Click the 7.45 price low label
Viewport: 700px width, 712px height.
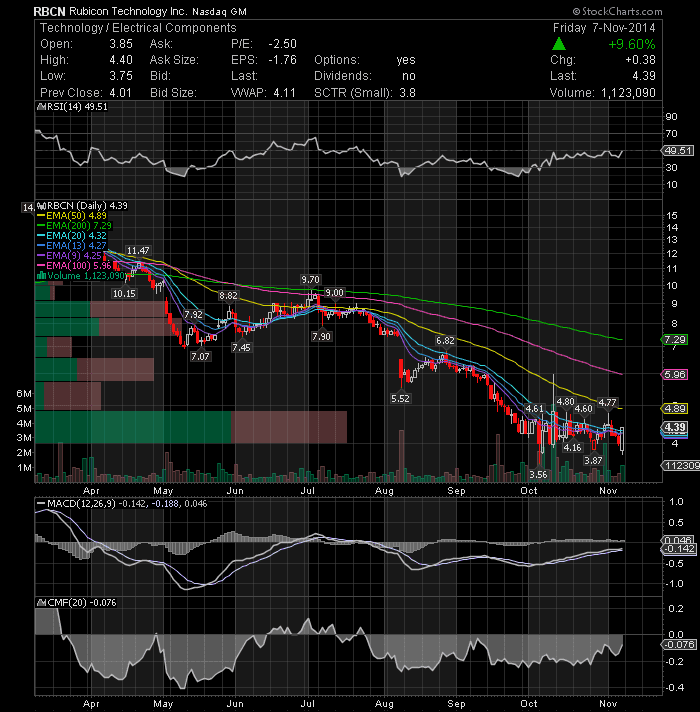[x=241, y=348]
